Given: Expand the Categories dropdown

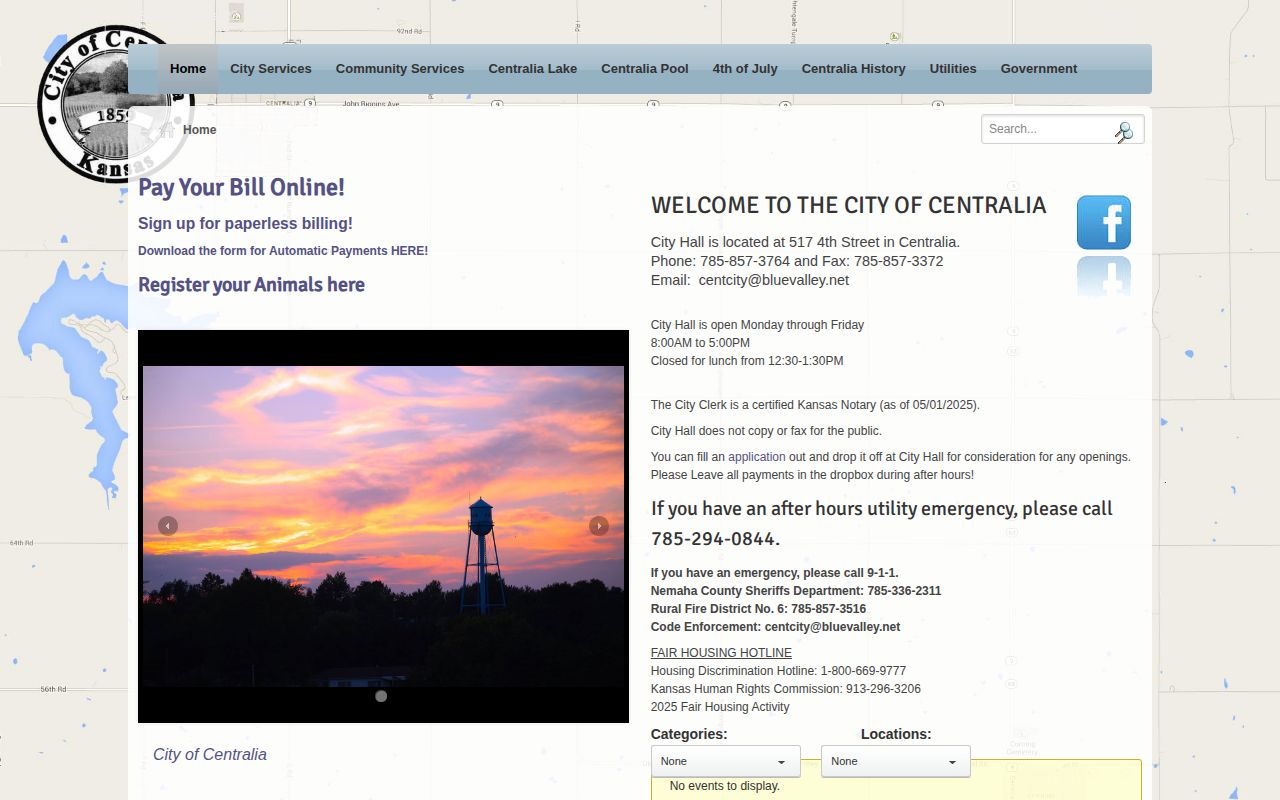Looking at the screenshot, I should [x=726, y=761].
